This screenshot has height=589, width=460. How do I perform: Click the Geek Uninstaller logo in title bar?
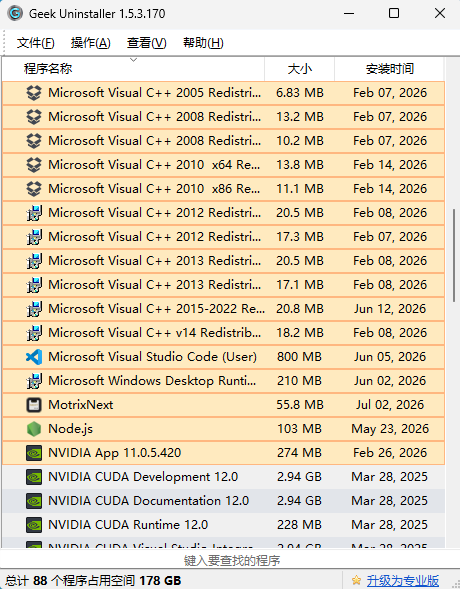[x=15, y=14]
